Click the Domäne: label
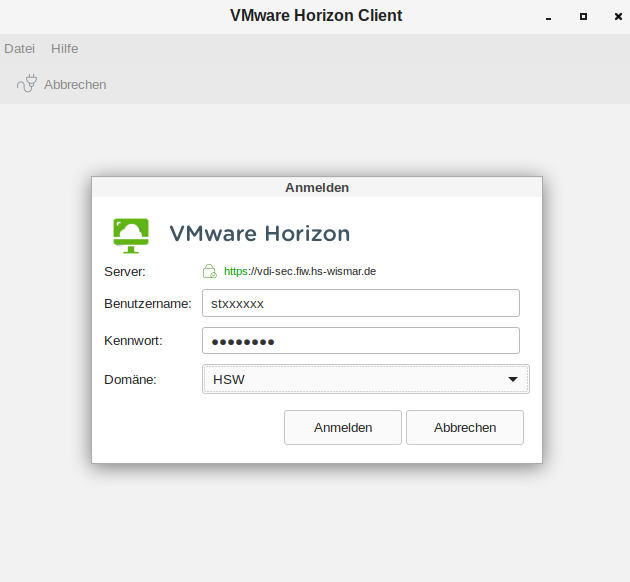The width and height of the screenshot is (630, 582). tap(130, 379)
